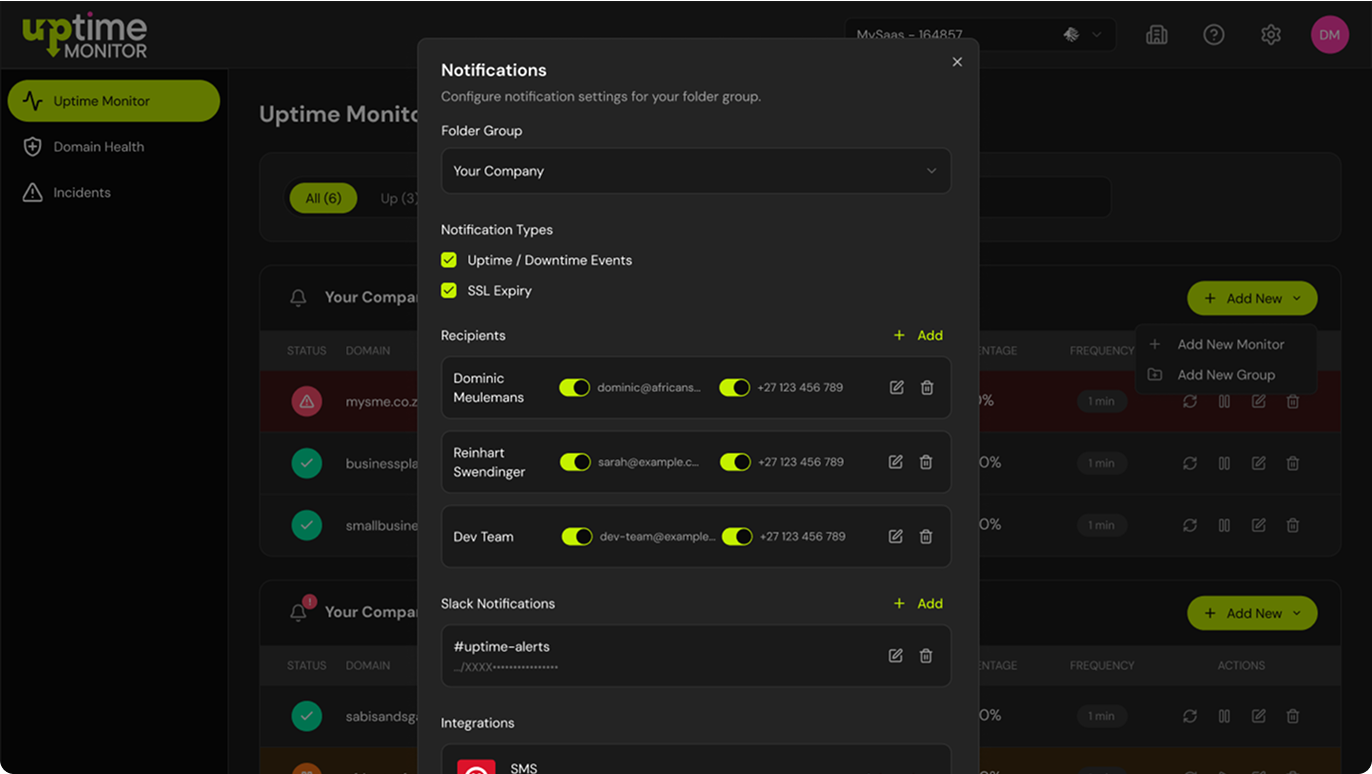The height and width of the screenshot is (774, 1372).
Task: Toggle phone switch for Dev Team
Action: click(x=738, y=537)
